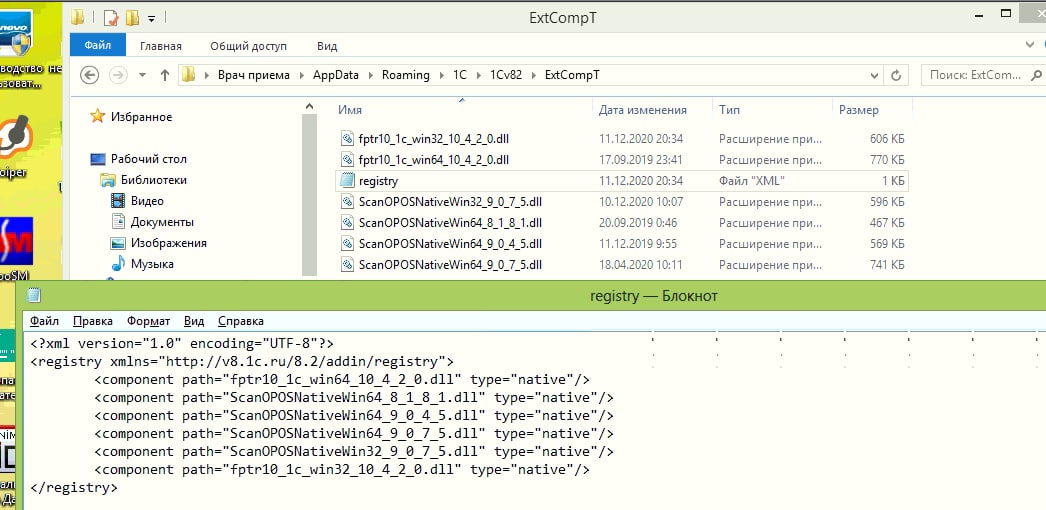Click the properties icon in quick access toolbar

111,18
